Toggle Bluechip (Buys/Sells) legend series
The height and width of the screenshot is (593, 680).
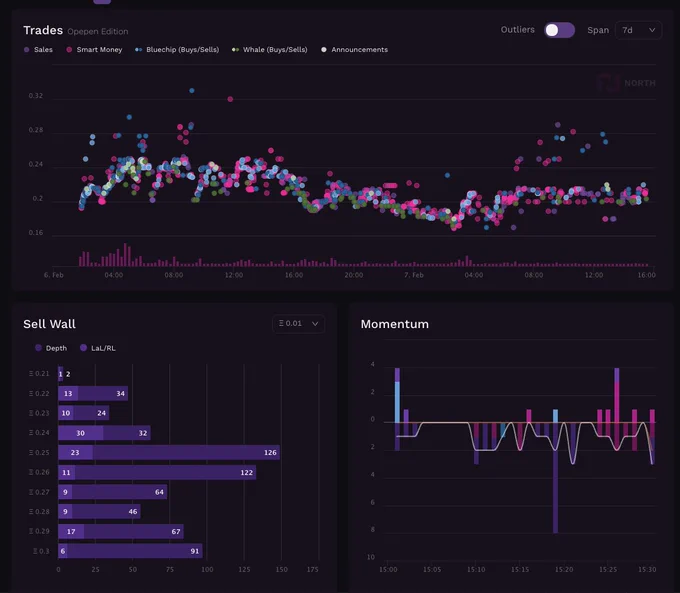point(177,49)
